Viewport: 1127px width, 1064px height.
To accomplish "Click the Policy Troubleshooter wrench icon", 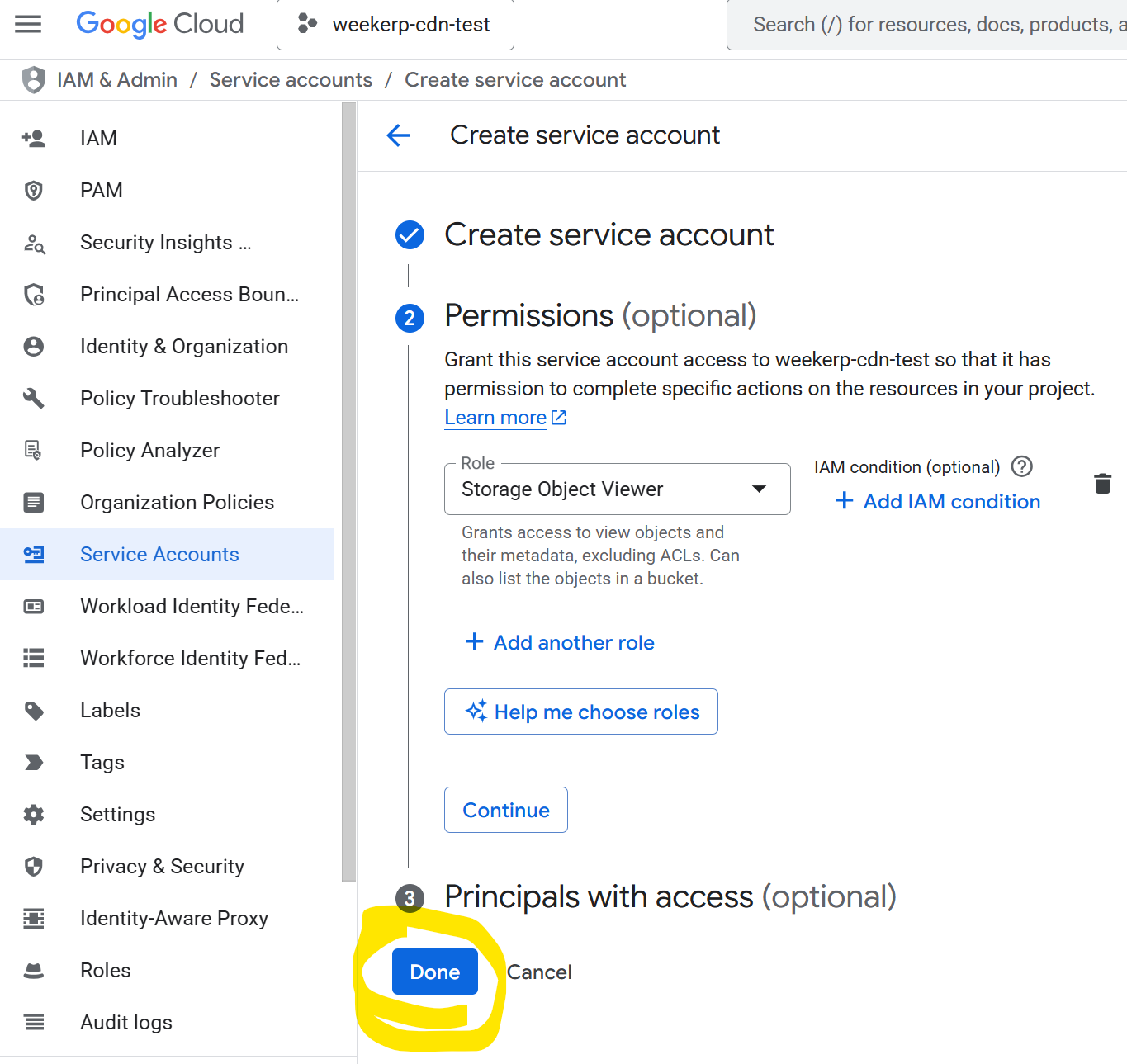I will click(34, 399).
